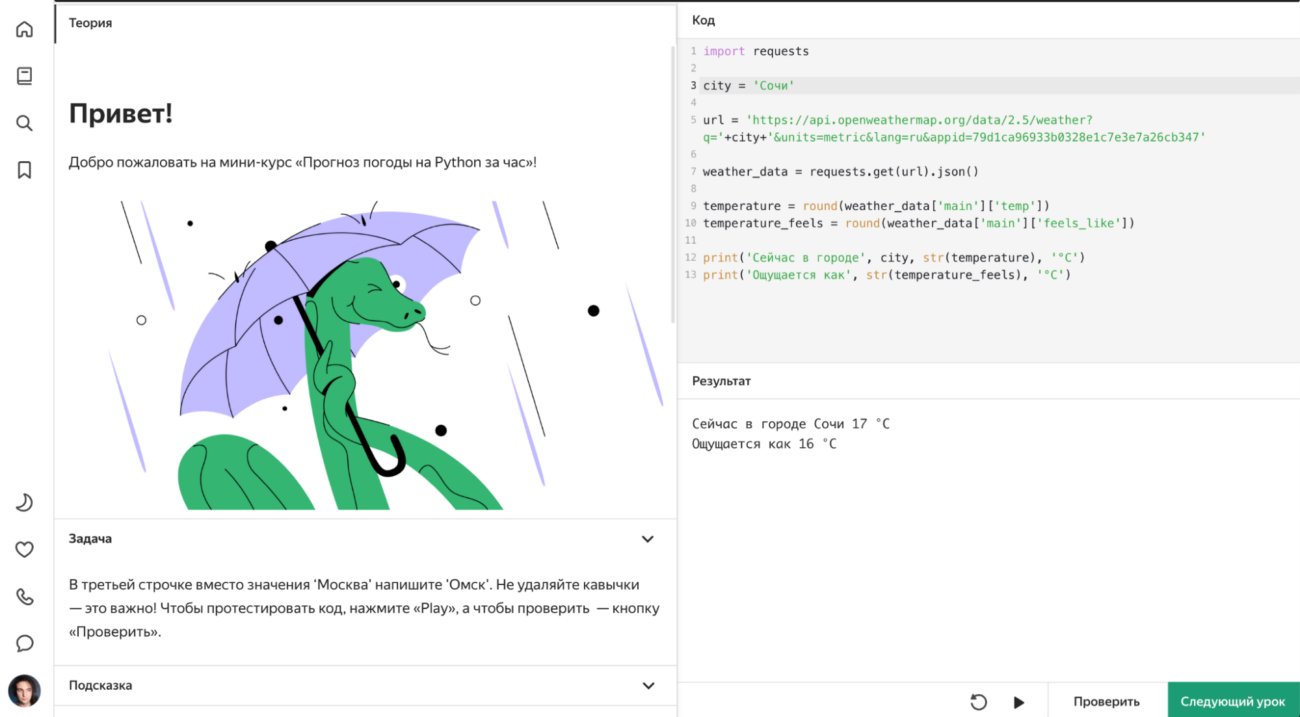Reset the code with the restart icon
Image resolution: width=1300 pixels, height=717 pixels.
[980, 702]
